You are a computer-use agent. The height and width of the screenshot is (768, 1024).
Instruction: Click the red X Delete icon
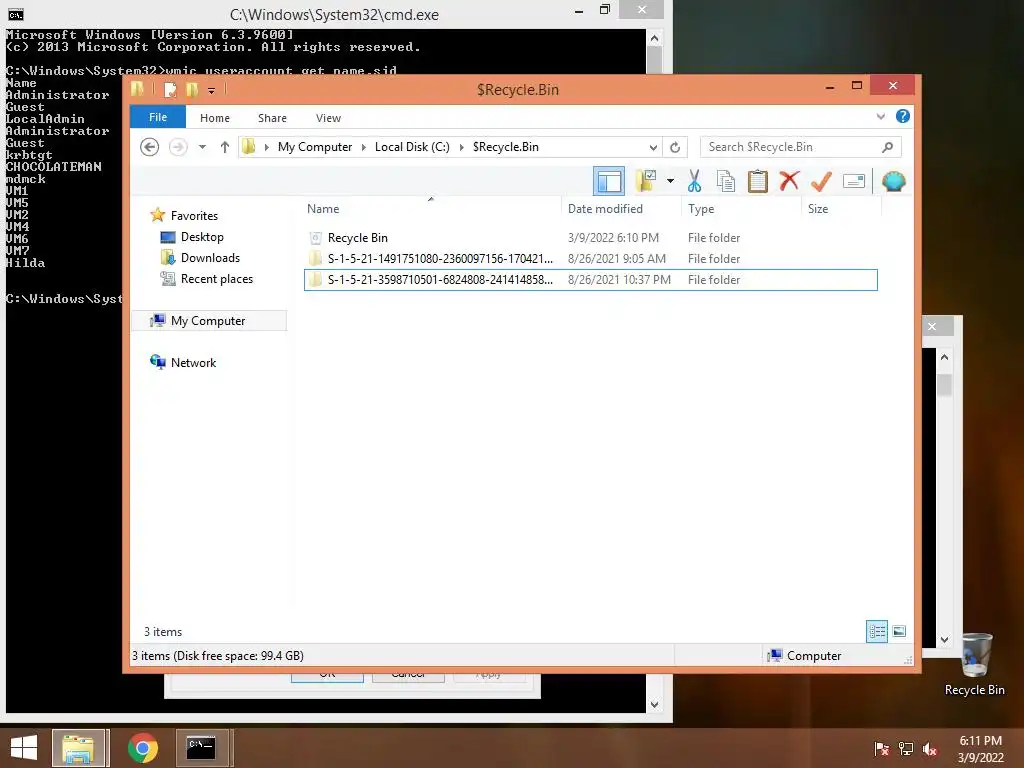tap(789, 180)
